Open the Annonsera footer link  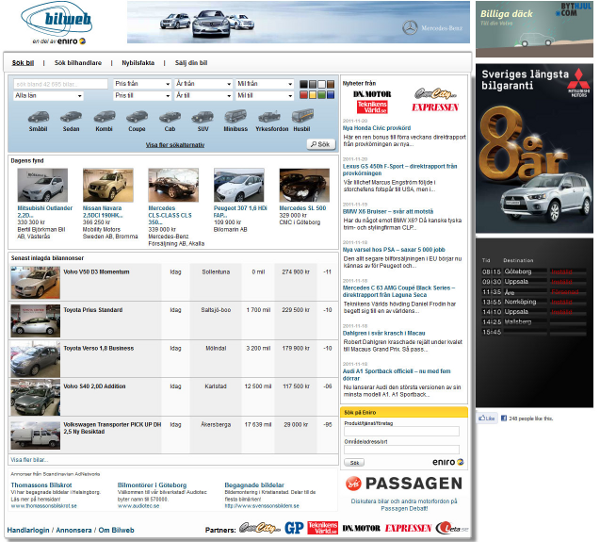coord(74,530)
